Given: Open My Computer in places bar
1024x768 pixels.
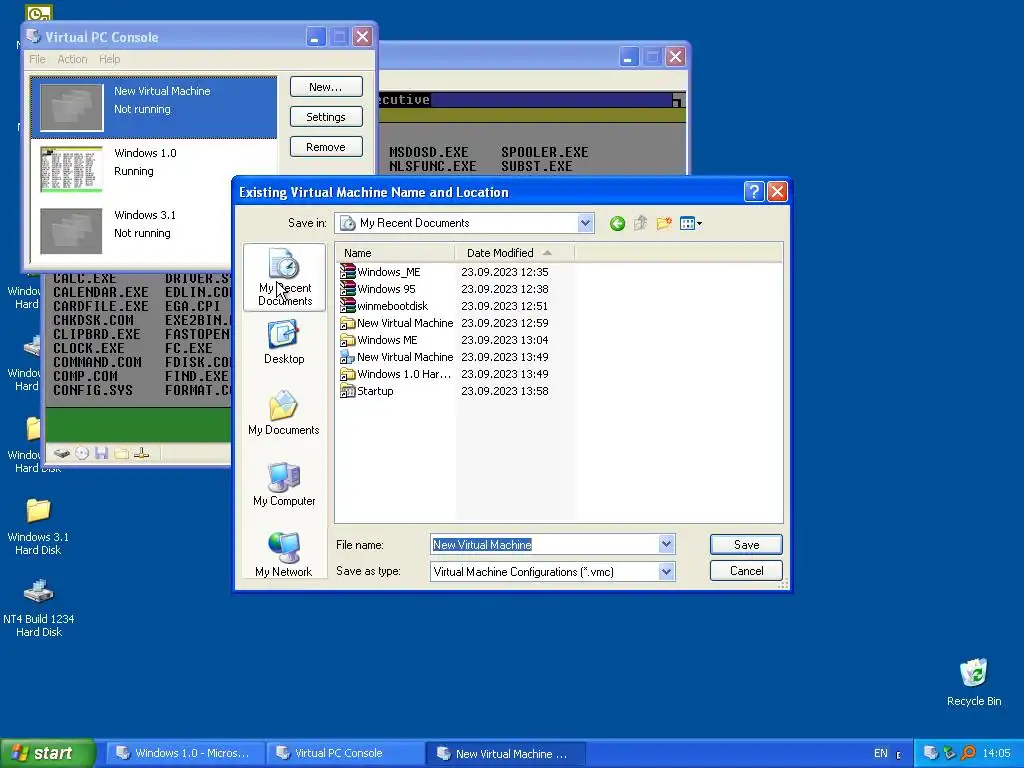Looking at the screenshot, I should click(x=284, y=485).
